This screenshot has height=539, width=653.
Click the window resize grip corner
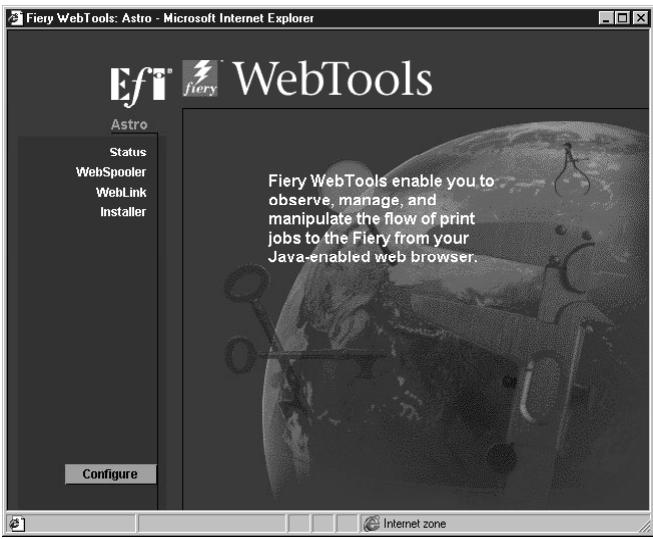[645, 527]
